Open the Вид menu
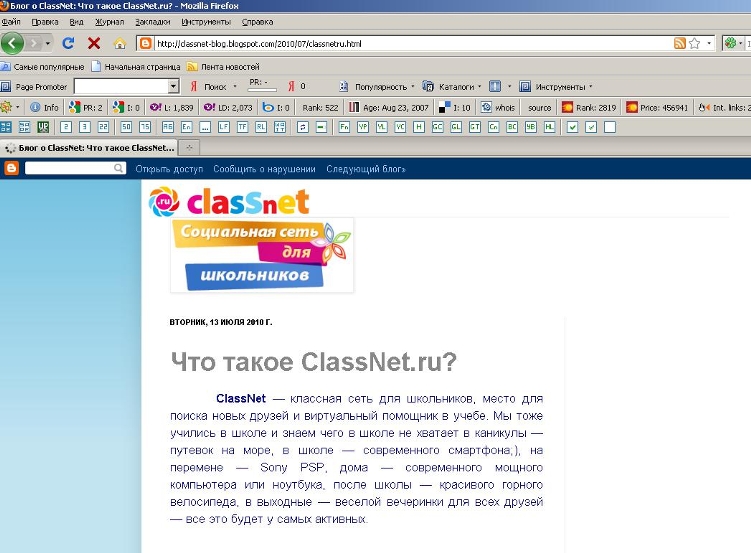This screenshot has width=751, height=553. pos(76,22)
